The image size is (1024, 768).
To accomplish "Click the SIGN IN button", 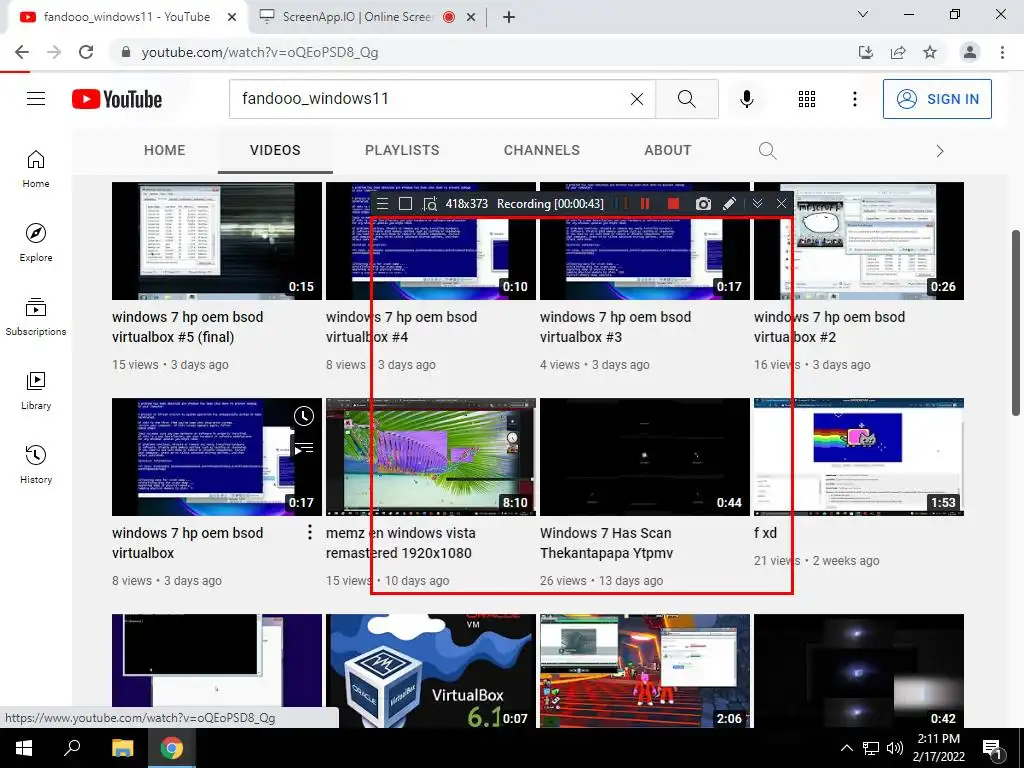I will (x=937, y=99).
